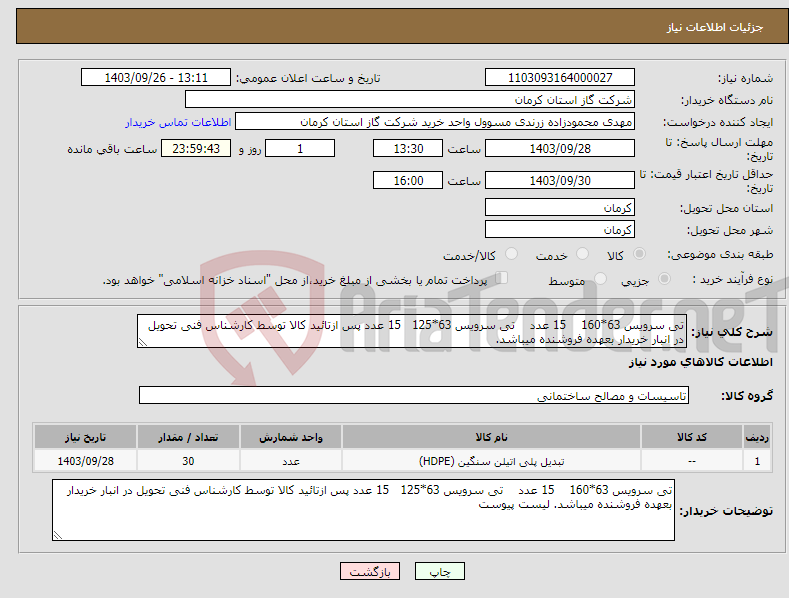Click the گروه کالا field تاسیسات و مصالح ساختمانی

[x=414, y=396]
